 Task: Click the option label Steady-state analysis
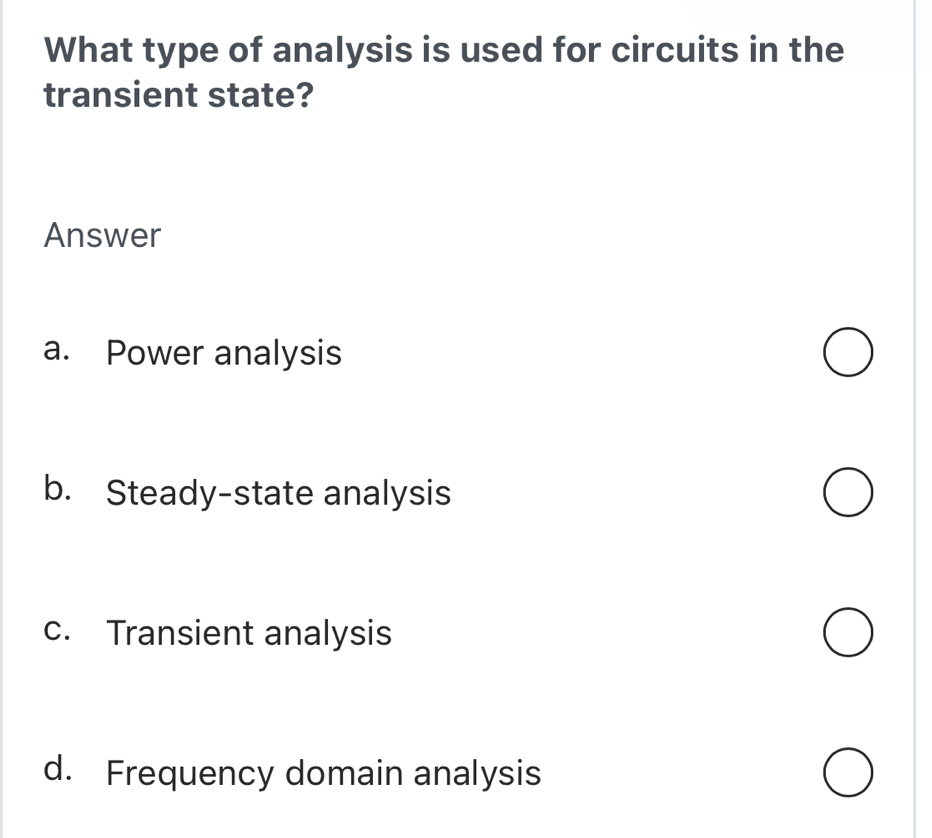pos(278,492)
